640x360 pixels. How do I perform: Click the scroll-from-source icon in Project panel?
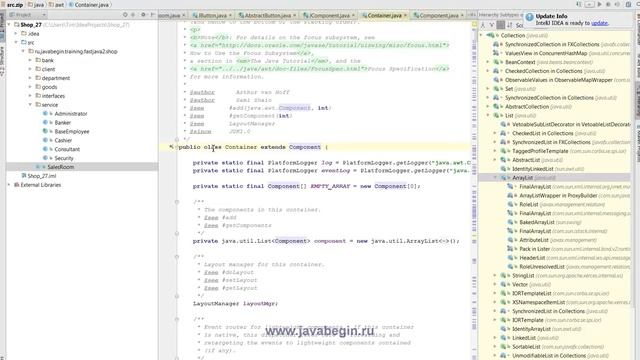click(125, 15)
